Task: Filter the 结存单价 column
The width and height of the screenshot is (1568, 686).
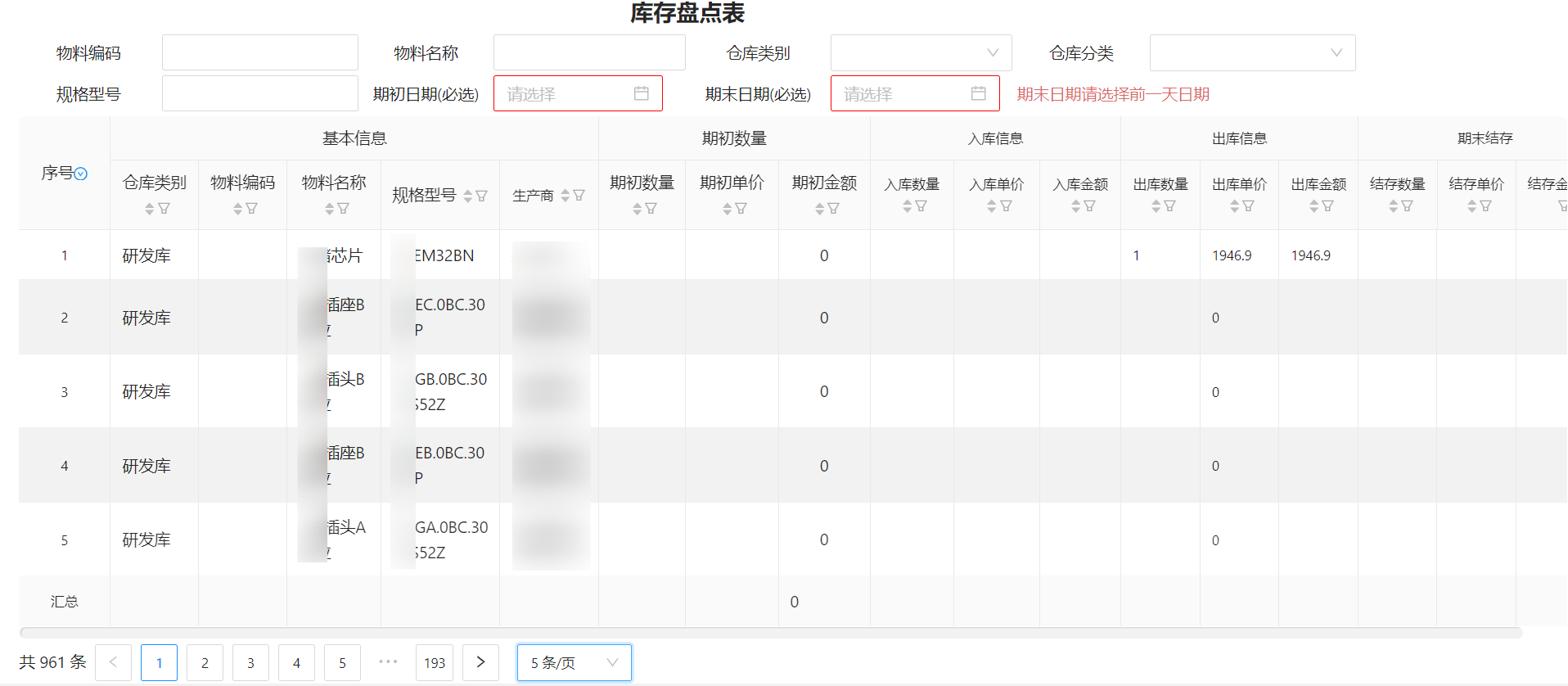Action: [x=1485, y=206]
